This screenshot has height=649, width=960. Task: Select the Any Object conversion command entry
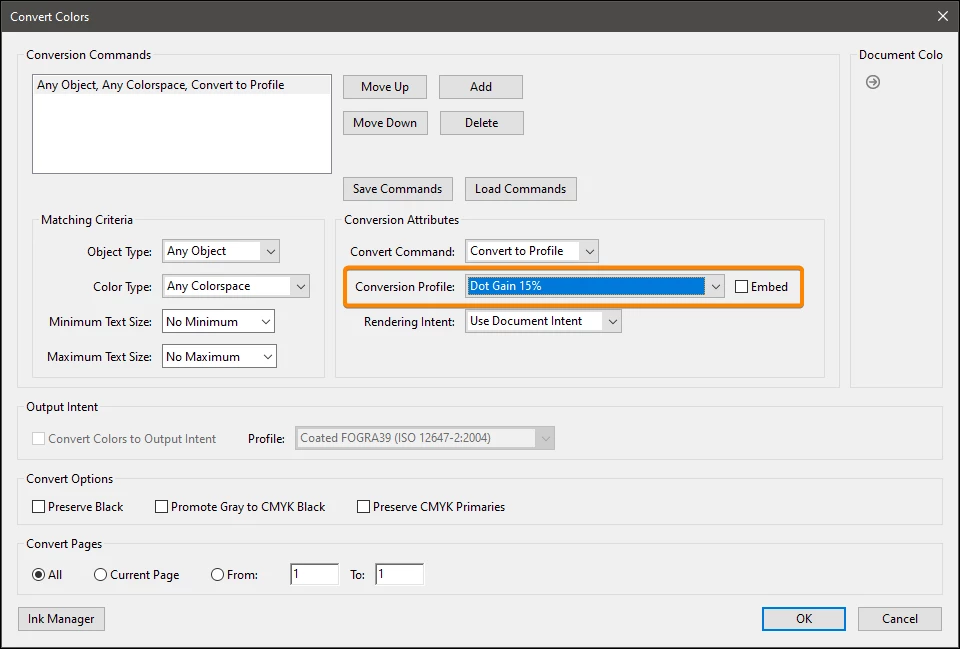click(x=182, y=85)
